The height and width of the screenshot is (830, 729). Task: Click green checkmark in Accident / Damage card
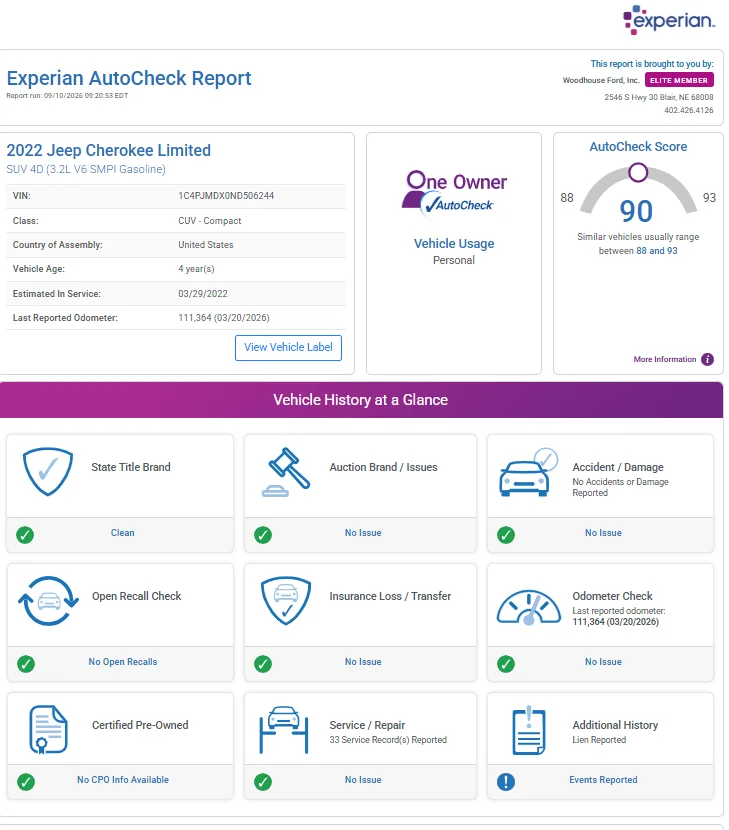tap(506, 535)
